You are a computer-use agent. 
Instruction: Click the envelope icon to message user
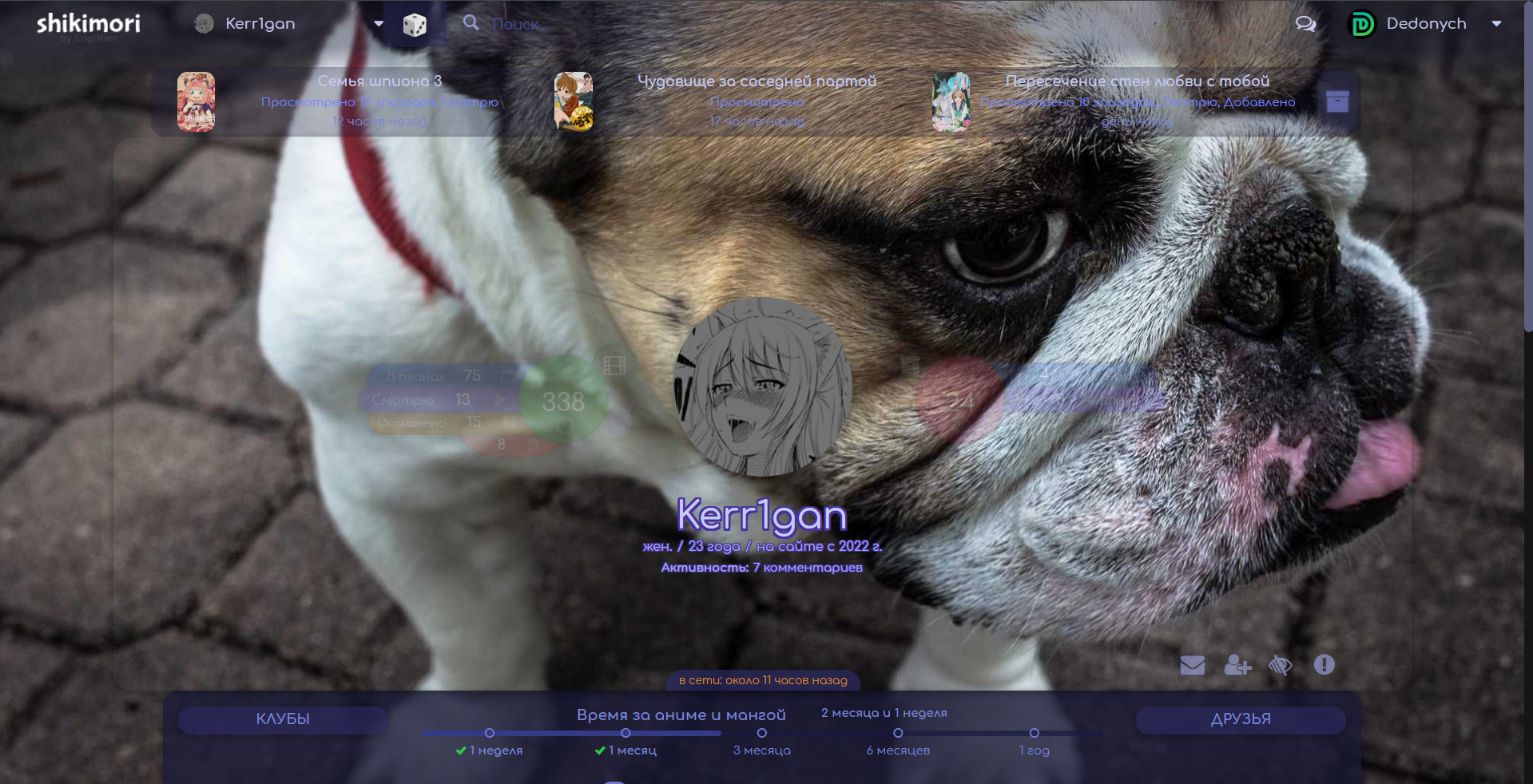pyautogui.click(x=1192, y=665)
